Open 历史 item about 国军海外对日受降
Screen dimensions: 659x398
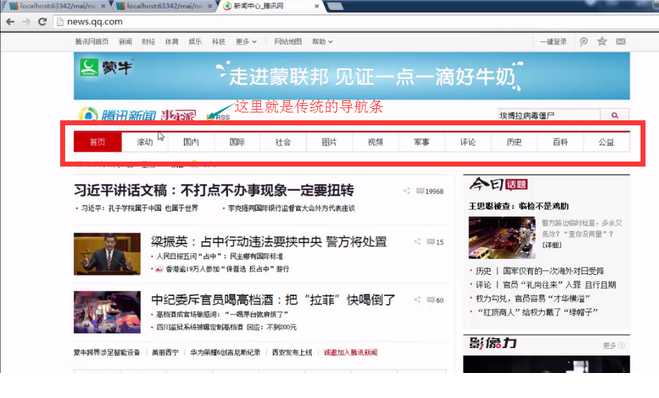(x=540, y=271)
